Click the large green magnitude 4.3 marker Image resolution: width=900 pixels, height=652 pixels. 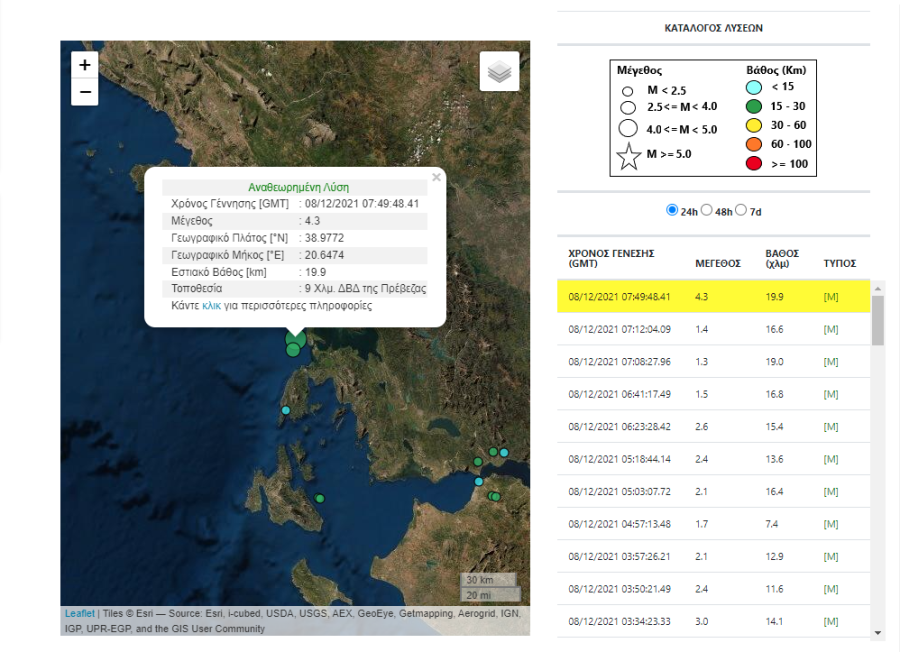pos(297,338)
